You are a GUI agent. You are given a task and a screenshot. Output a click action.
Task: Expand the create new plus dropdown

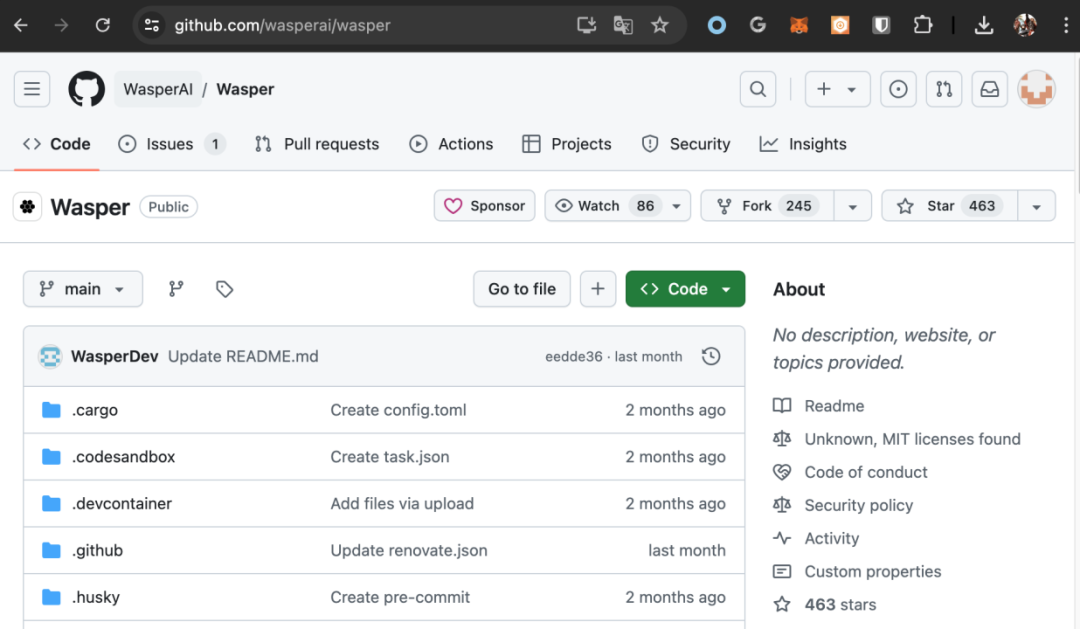[x=838, y=89]
